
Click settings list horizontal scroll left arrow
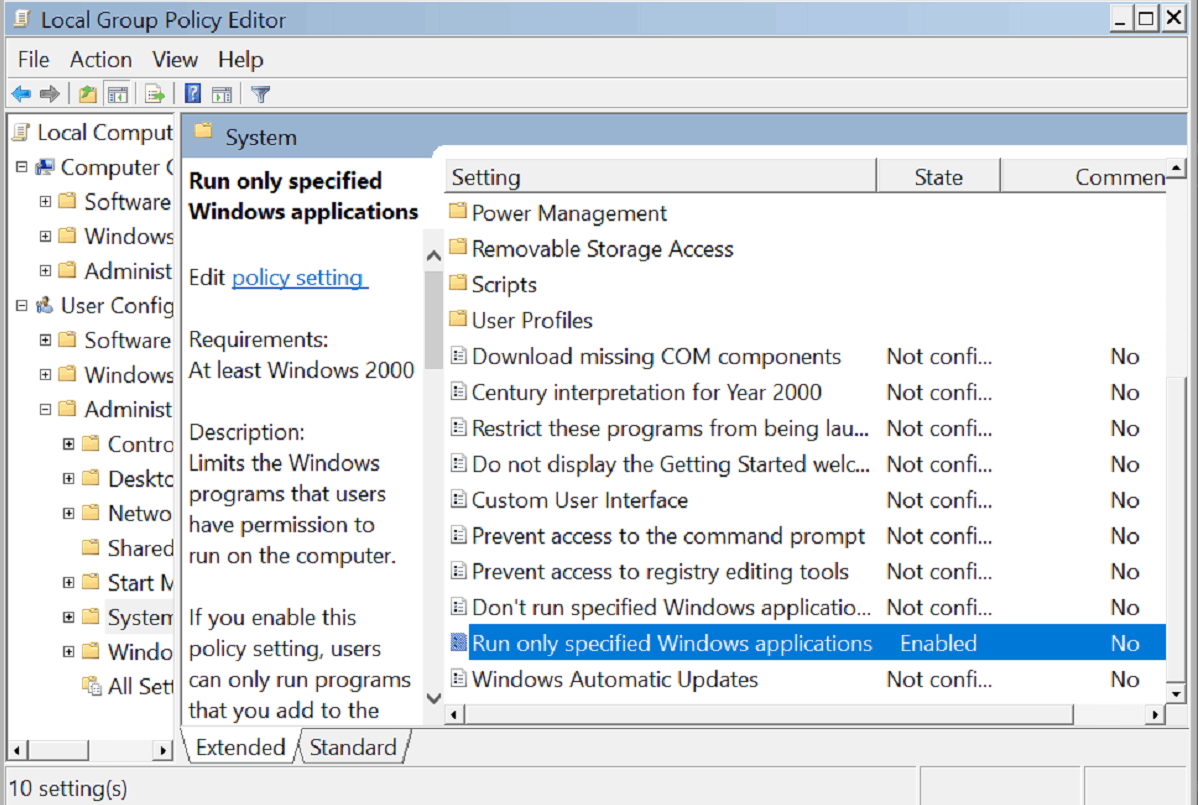pos(455,714)
